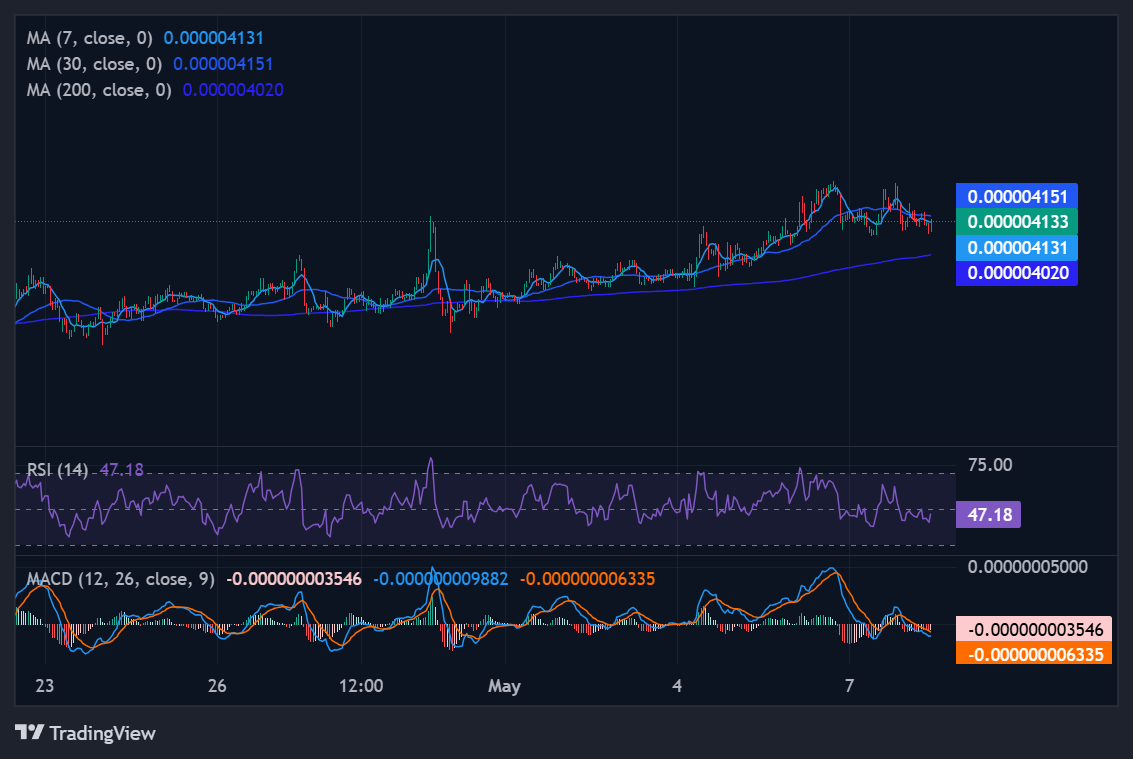The image size is (1133, 759).
Task: Click the purple 47.18 RSI value tag
Action: [x=988, y=515]
